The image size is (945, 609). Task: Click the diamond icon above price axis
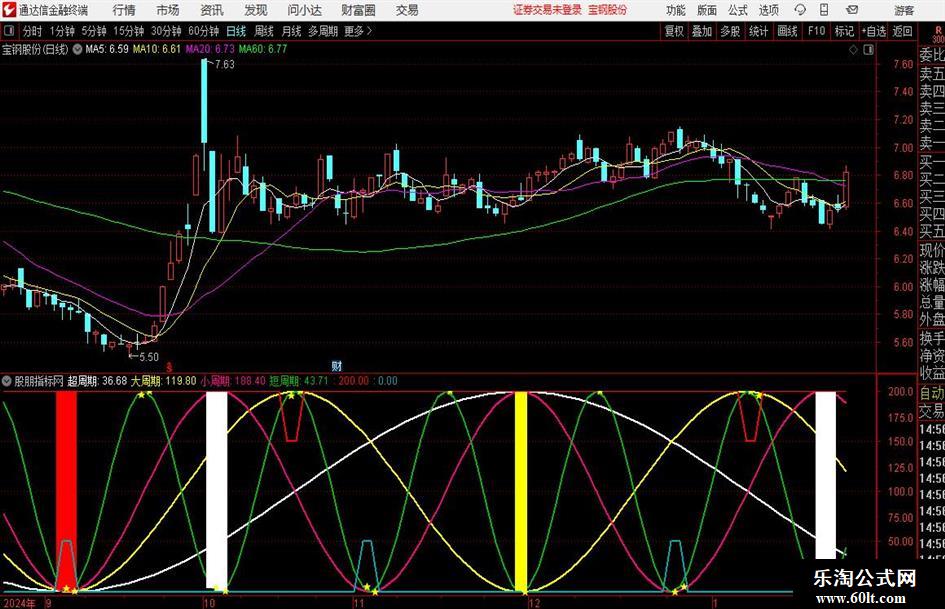pyautogui.click(x=853, y=50)
